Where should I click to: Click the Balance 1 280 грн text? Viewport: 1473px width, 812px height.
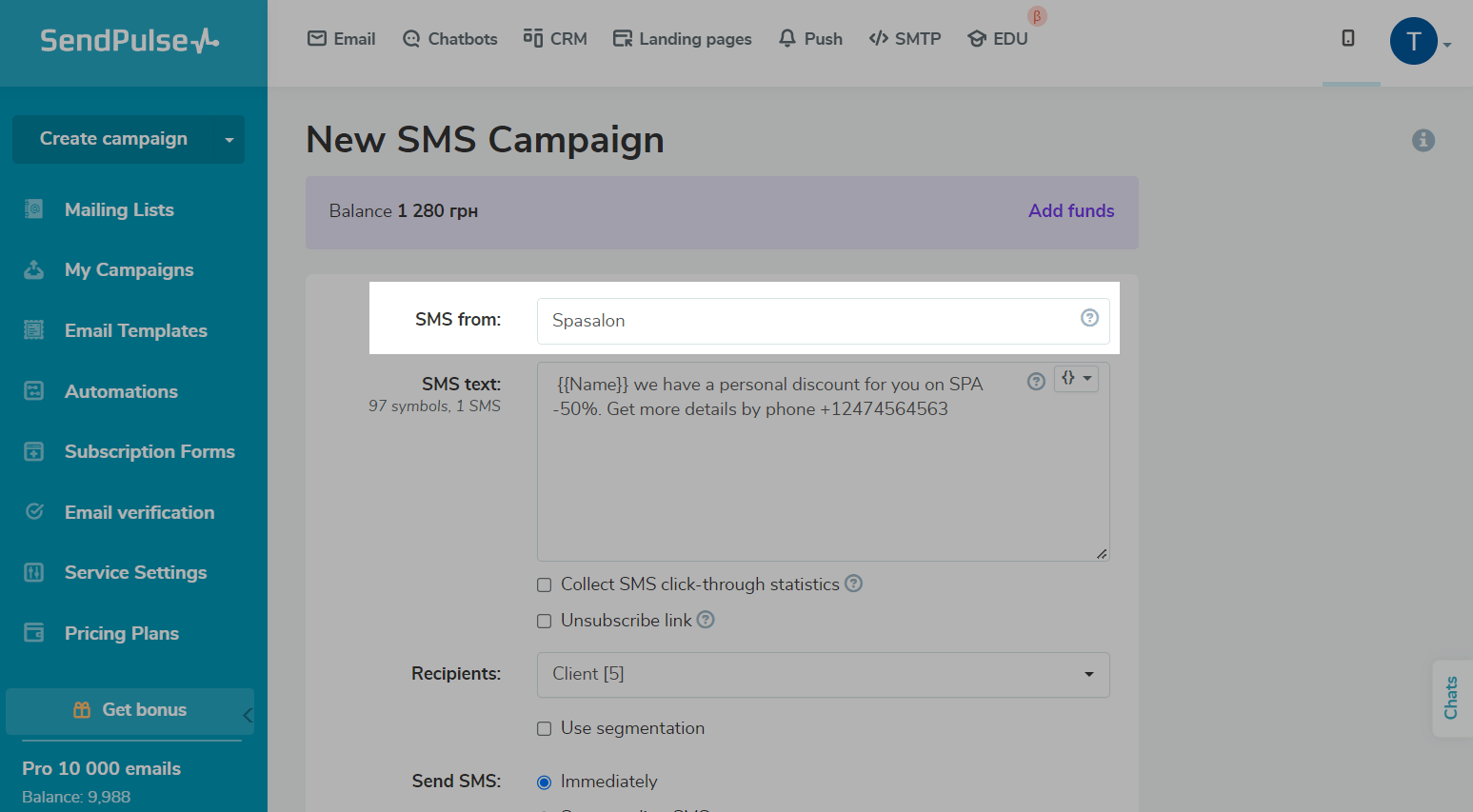[x=404, y=211]
